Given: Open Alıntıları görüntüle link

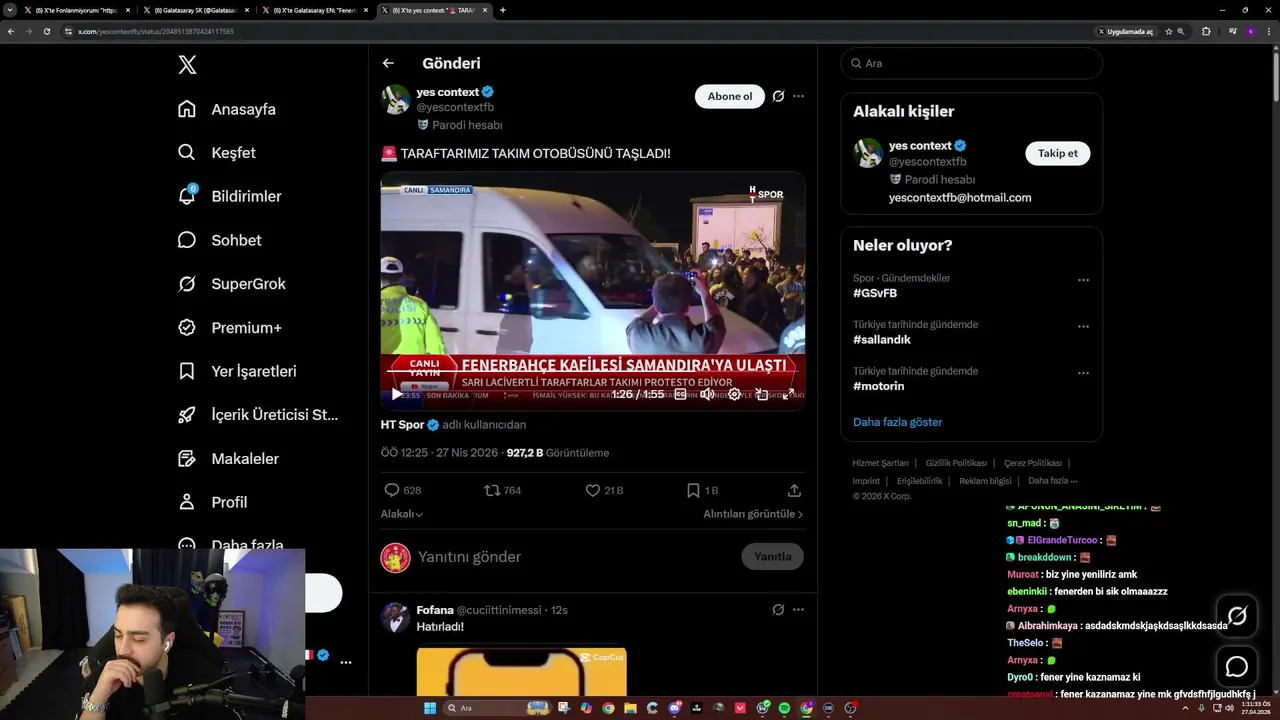Looking at the screenshot, I should tap(753, 514).
